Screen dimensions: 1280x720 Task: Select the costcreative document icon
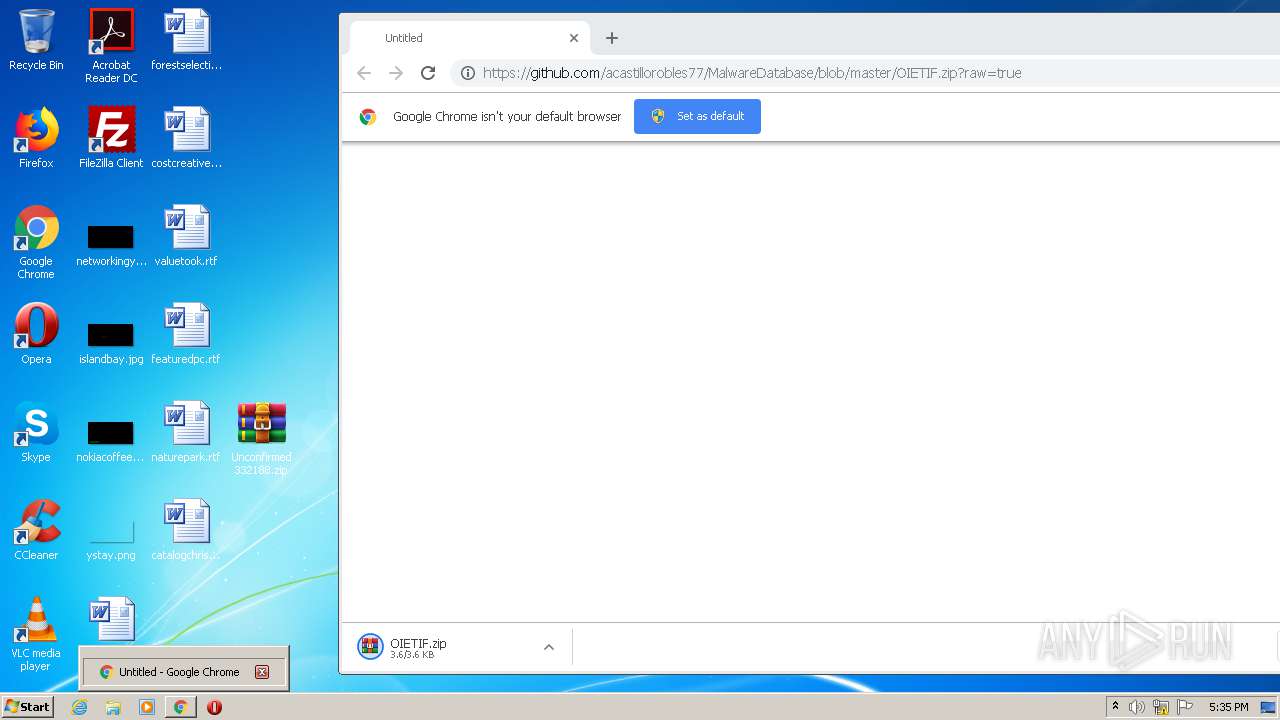point(186,138)
